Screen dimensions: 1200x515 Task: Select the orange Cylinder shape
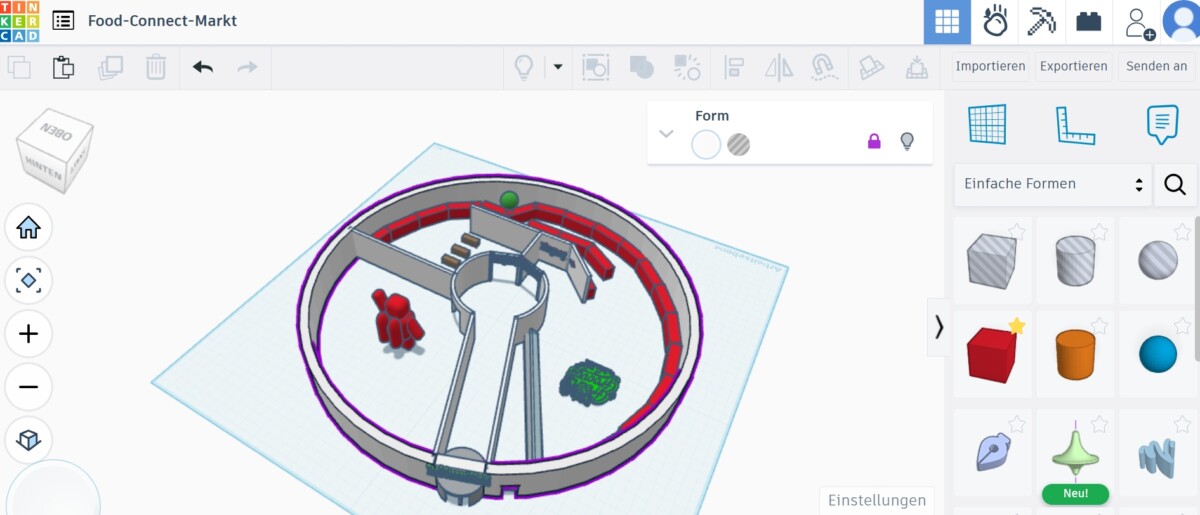click(x=1075, y=354)
